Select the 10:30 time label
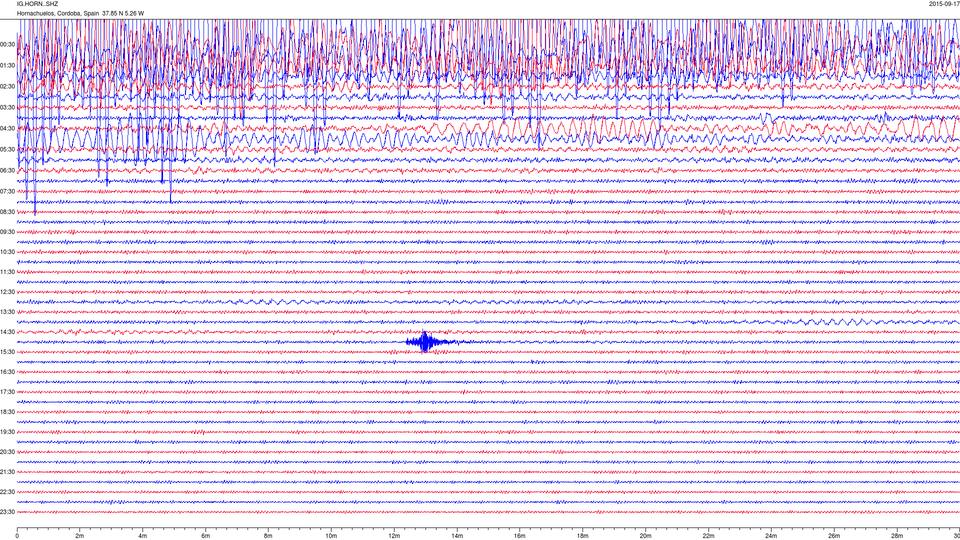The height and width of the screenshot is (540, 960). tap(7, 252)
